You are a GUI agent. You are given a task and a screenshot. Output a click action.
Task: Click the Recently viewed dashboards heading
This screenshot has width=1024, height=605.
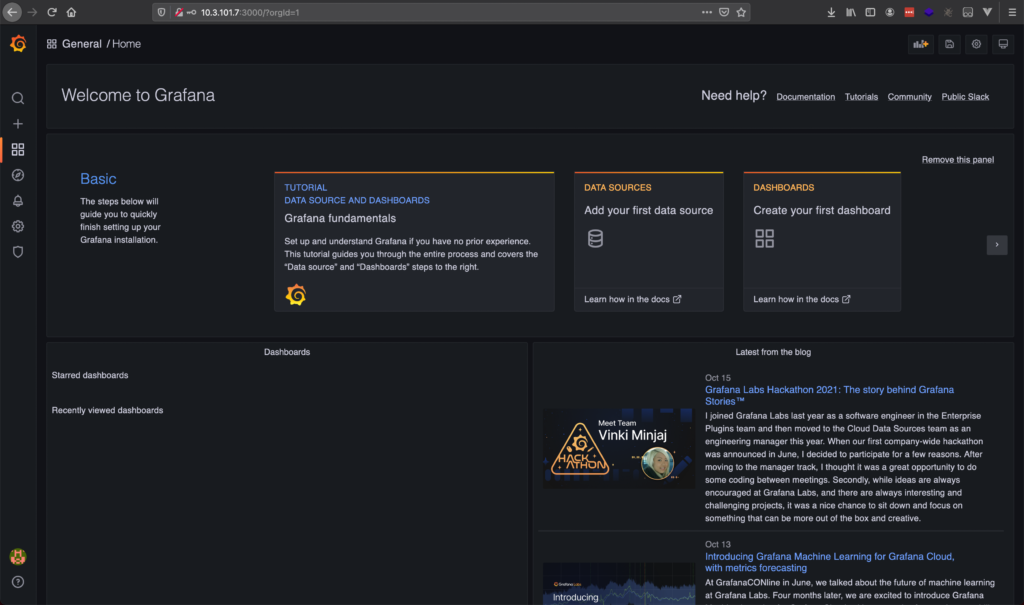click(107, 410)
